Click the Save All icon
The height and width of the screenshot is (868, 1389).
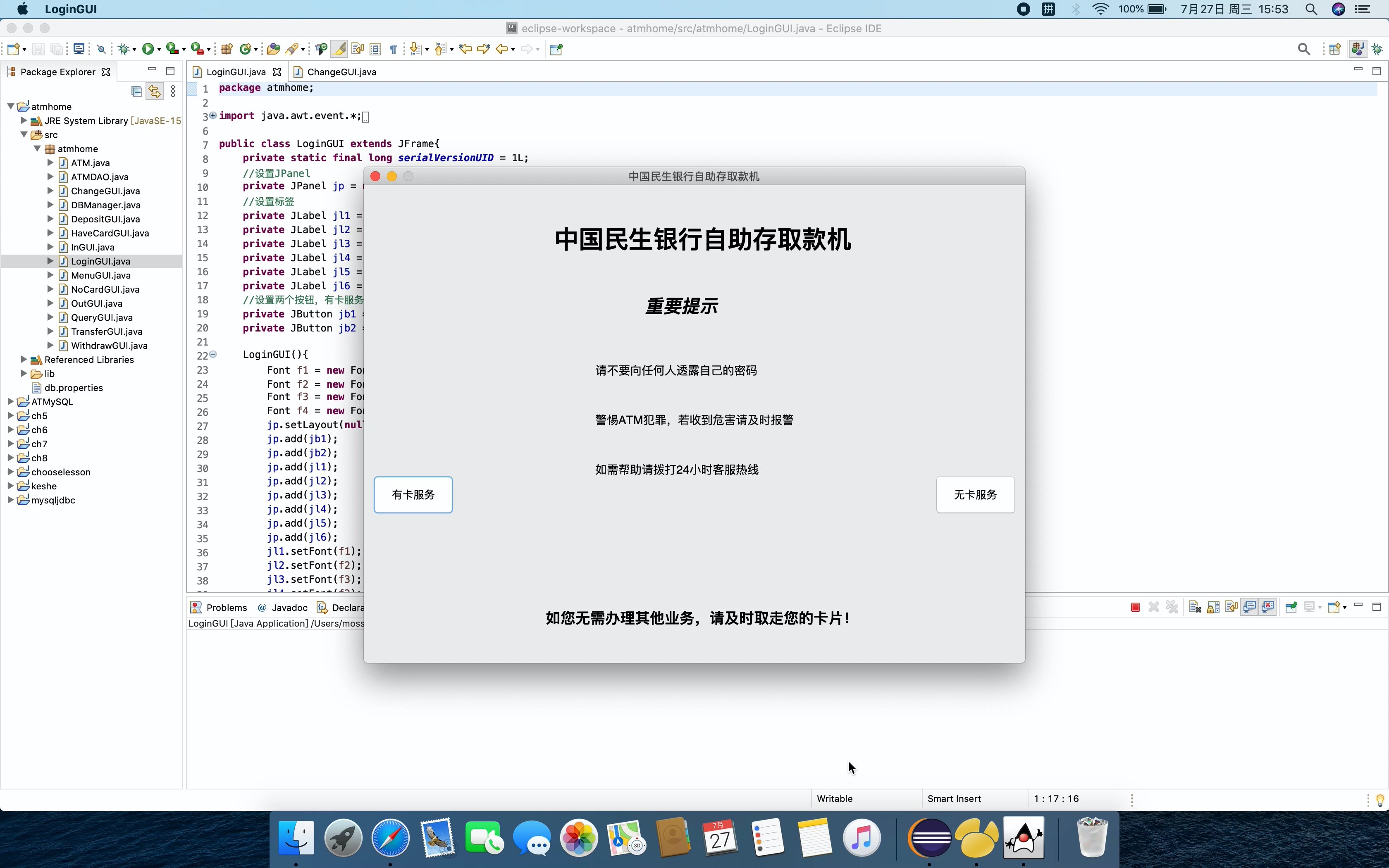pyautogui.click(x=56, y=49)
